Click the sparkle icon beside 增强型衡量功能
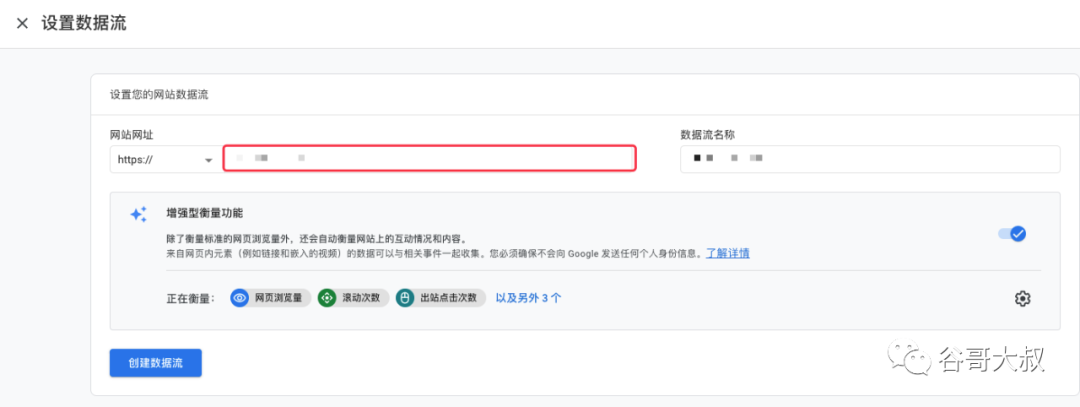The image size is (1080, 407). click(139, 214)
